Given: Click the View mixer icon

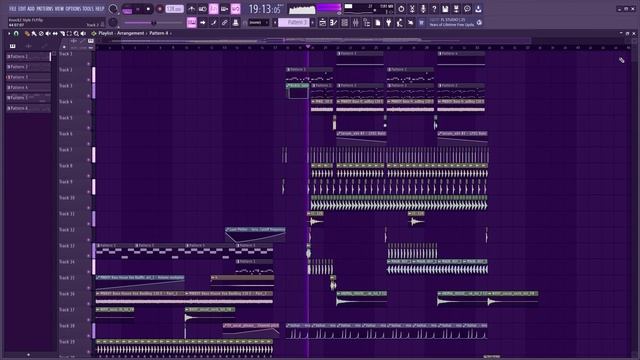Looking at the screenshot, I should (x=356, y=23).
